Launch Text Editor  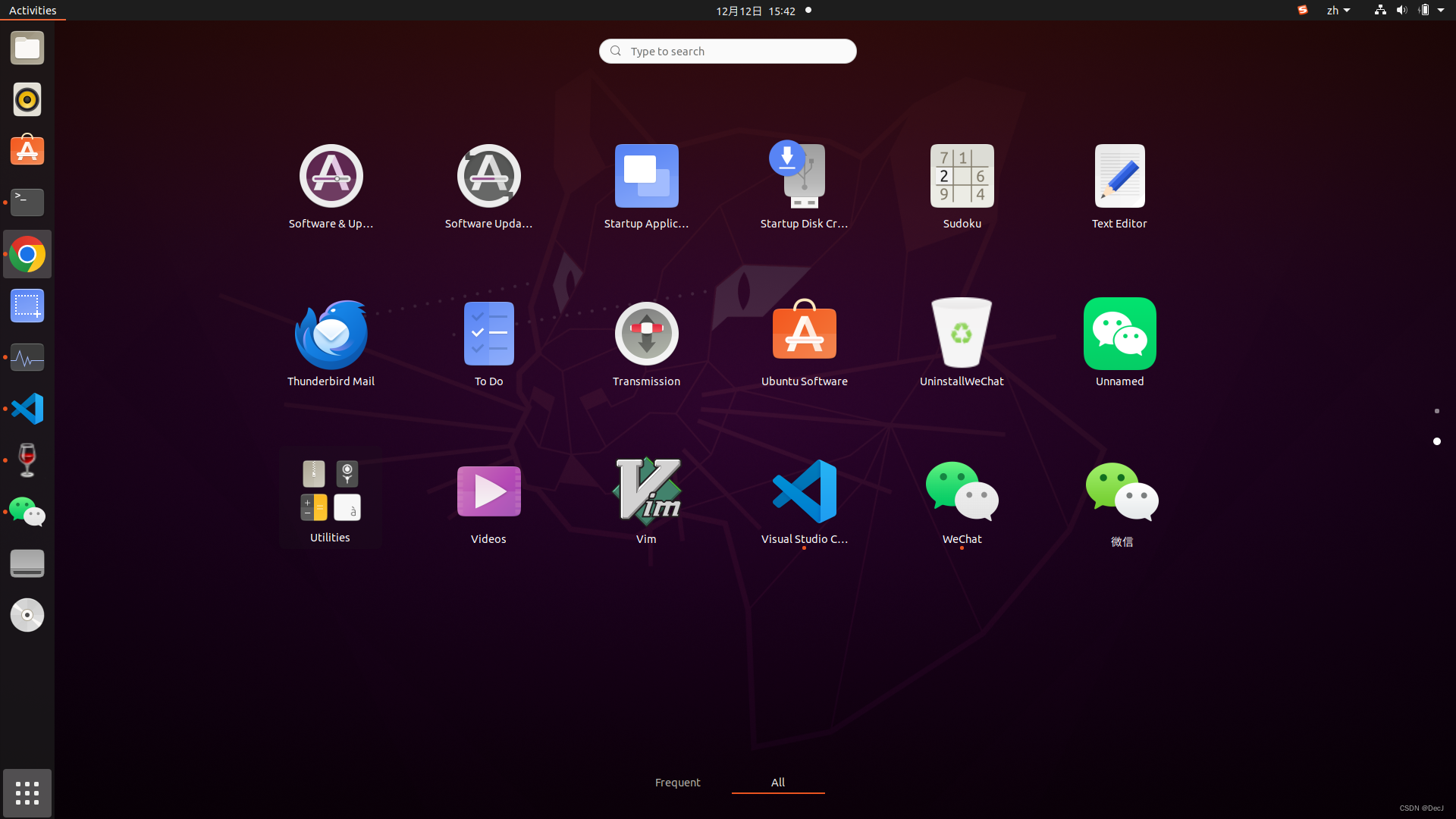pos(1119,187)
